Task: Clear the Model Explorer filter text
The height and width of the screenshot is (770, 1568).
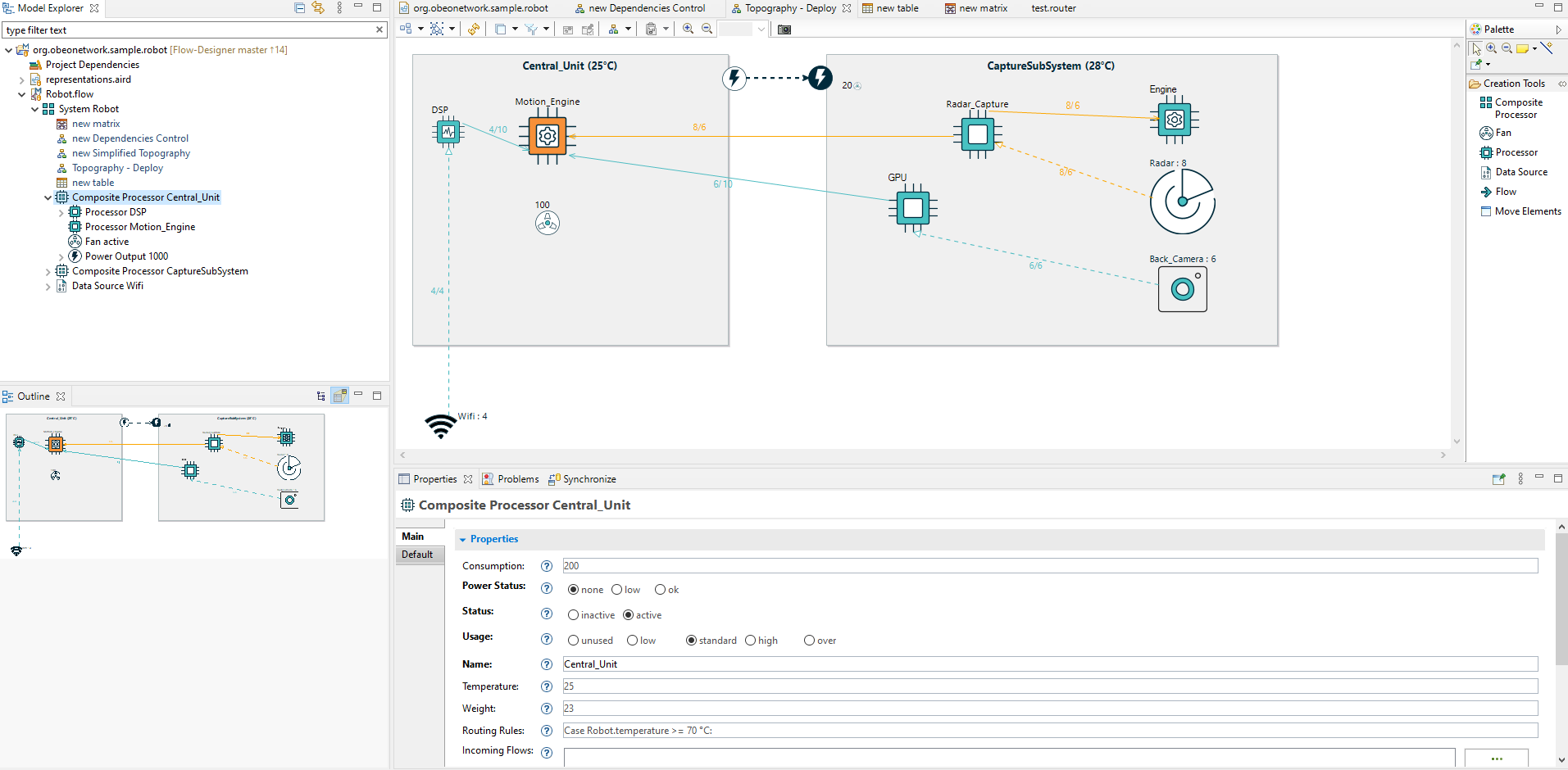Action: (380, 29)
